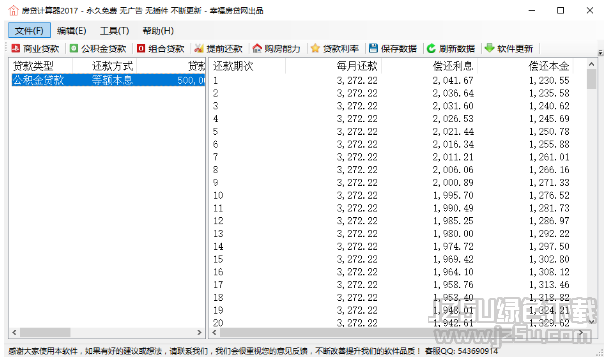Click the 等额本息 repayment method cell
Image resolution: width=610 pixels, height=362 pixels.
click(x=112, y=80)
